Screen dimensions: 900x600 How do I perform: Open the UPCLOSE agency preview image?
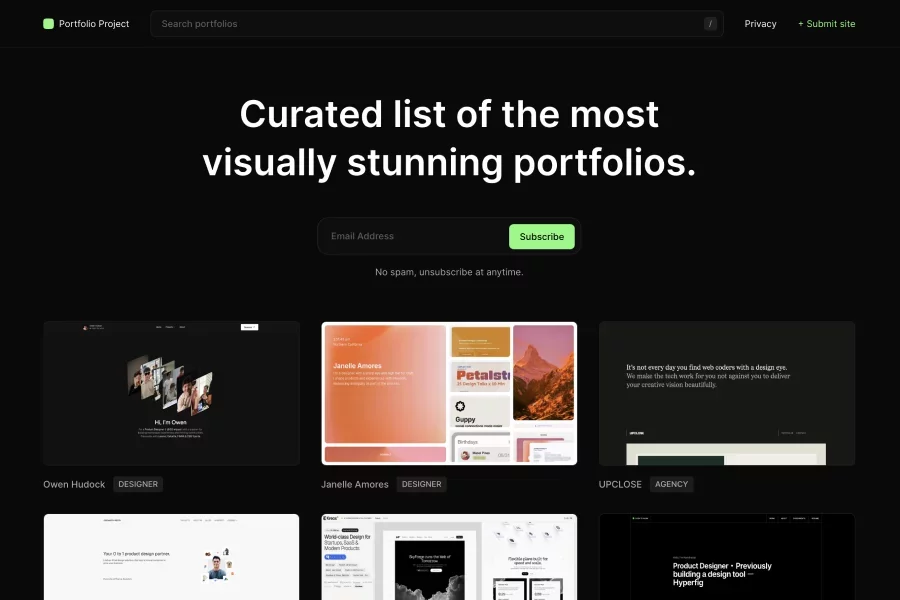click(x=727, y=393)
